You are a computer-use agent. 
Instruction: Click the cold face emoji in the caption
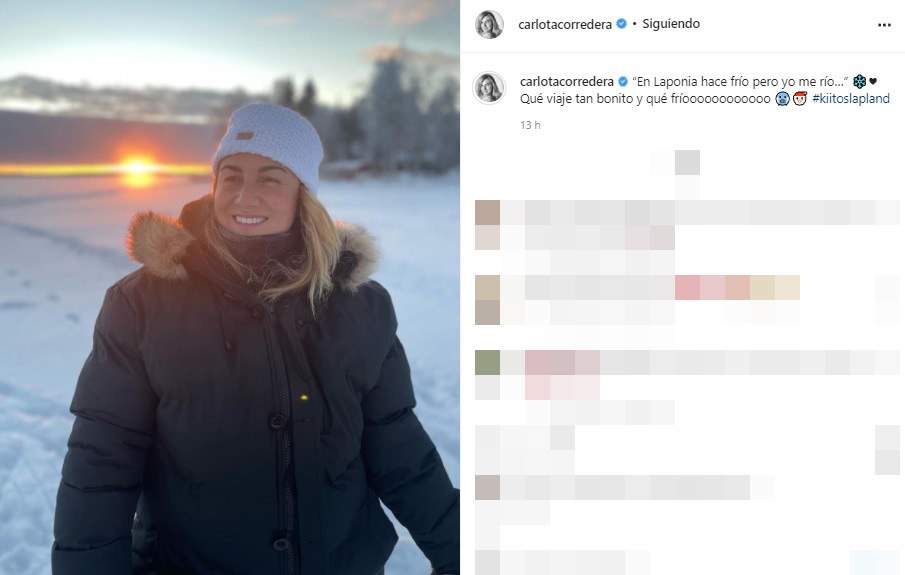pos(782,99)
